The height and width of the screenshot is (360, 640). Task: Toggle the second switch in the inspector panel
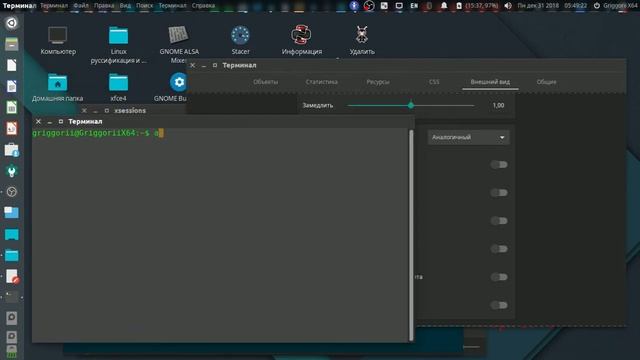[x=499, y=193]
